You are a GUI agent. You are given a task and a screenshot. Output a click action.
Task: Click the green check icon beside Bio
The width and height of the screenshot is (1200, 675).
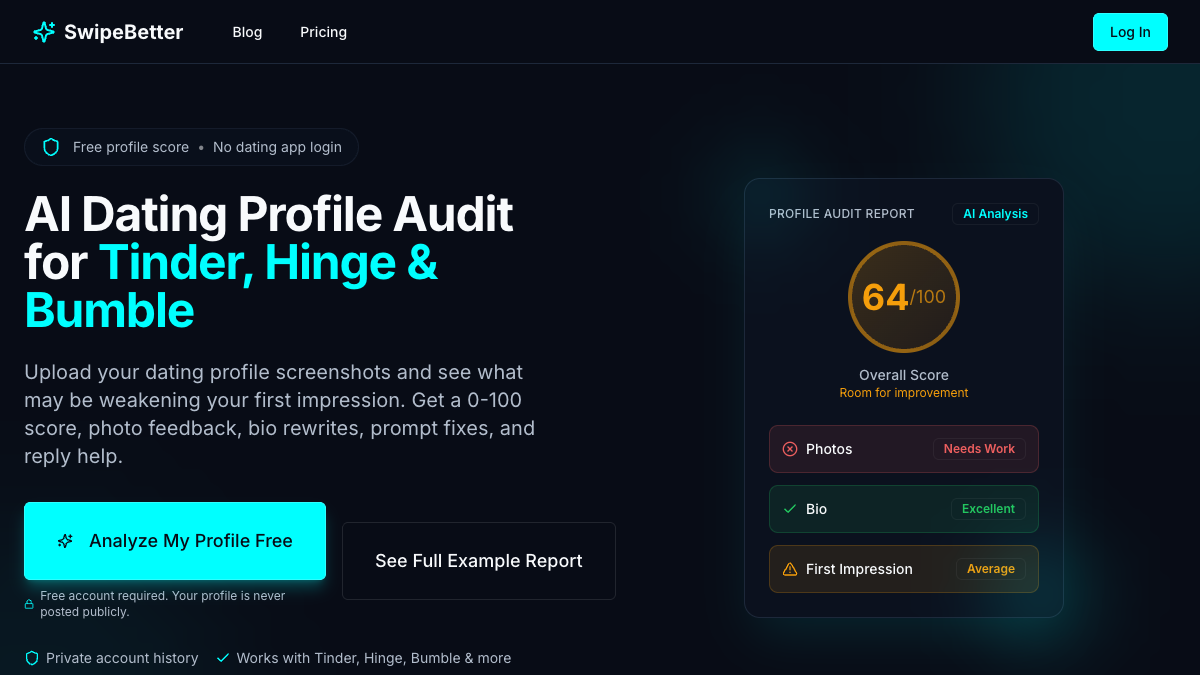pos(790,509)
